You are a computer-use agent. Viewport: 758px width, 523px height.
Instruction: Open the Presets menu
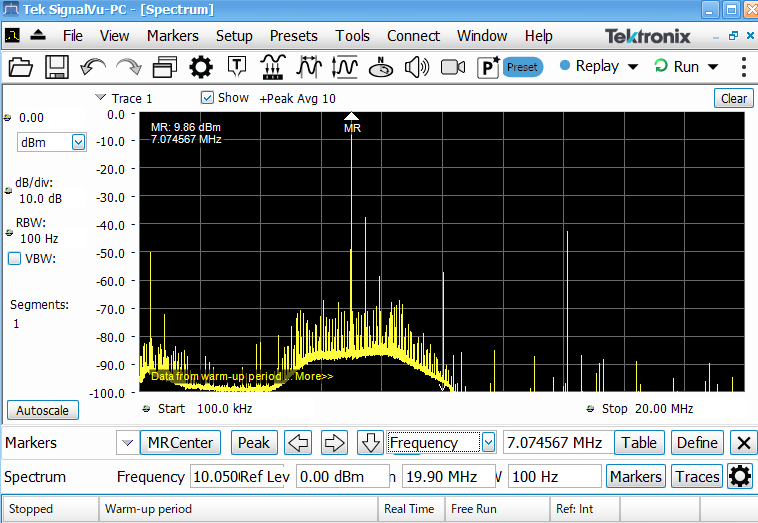[x=293, y=36]
